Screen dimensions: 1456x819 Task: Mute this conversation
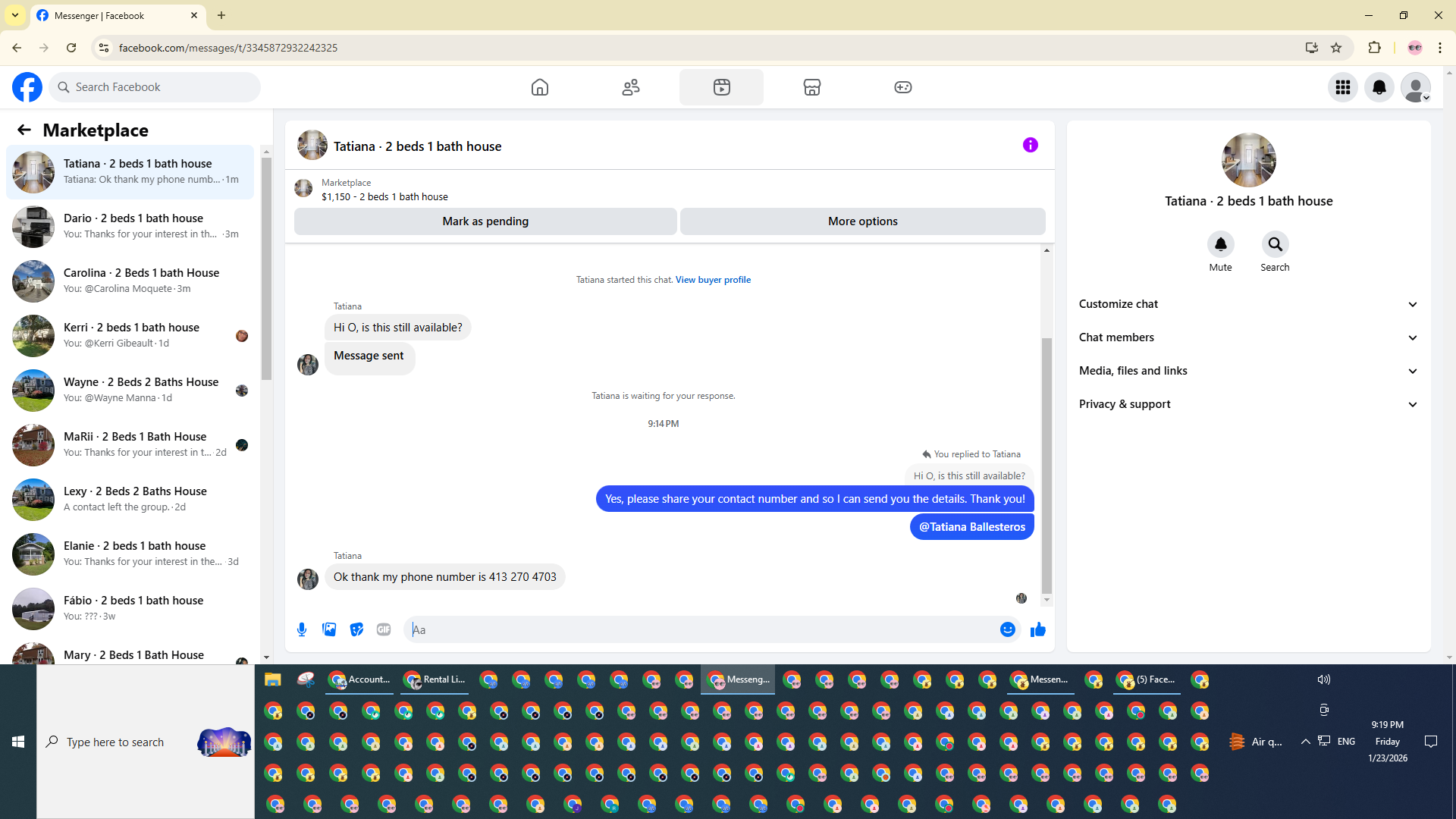1220,245
